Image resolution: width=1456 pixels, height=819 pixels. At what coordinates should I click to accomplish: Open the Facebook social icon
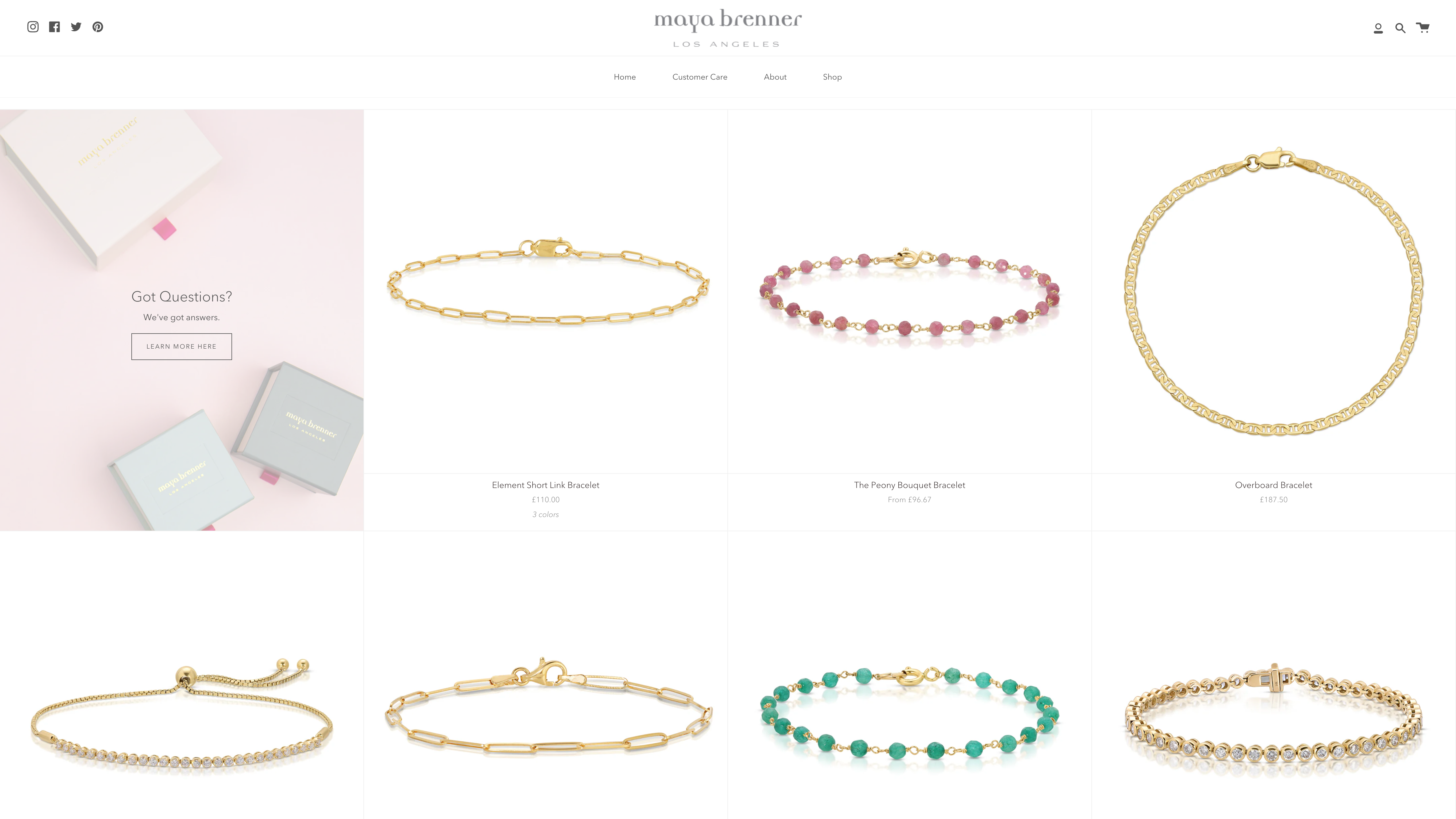[x=54, y=26]
